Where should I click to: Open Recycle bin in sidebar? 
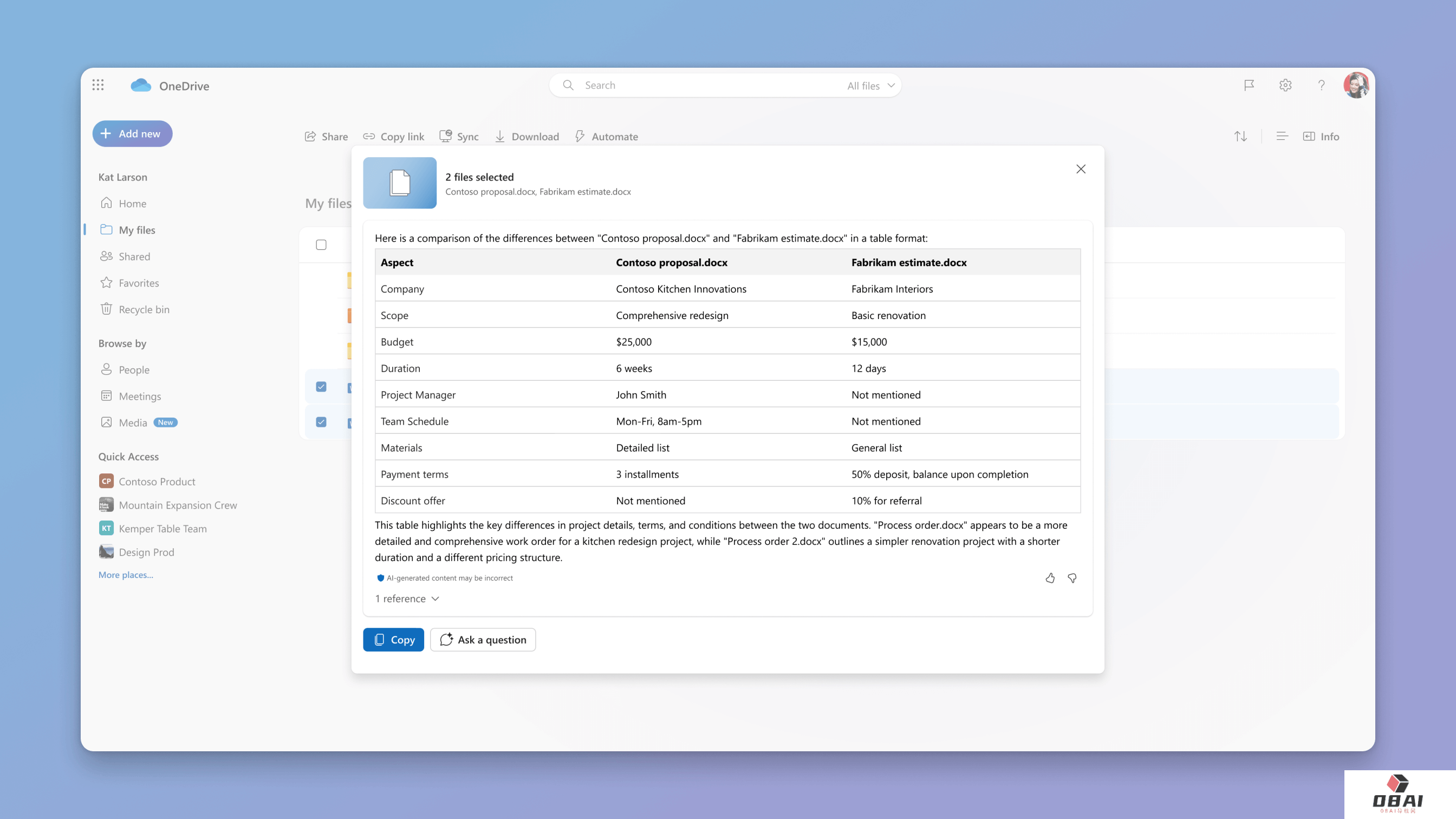click(144, 309)
